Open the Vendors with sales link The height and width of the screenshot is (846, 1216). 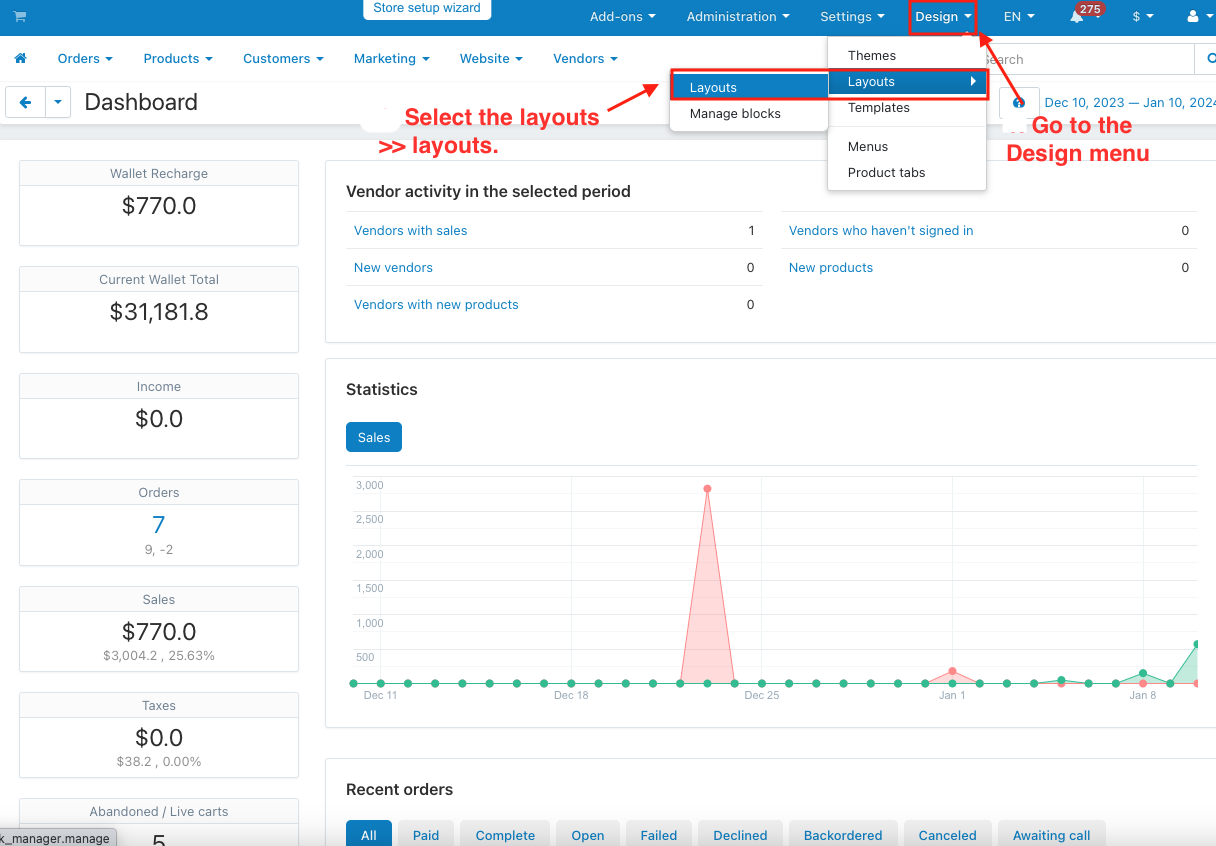(x=411, y=231)
